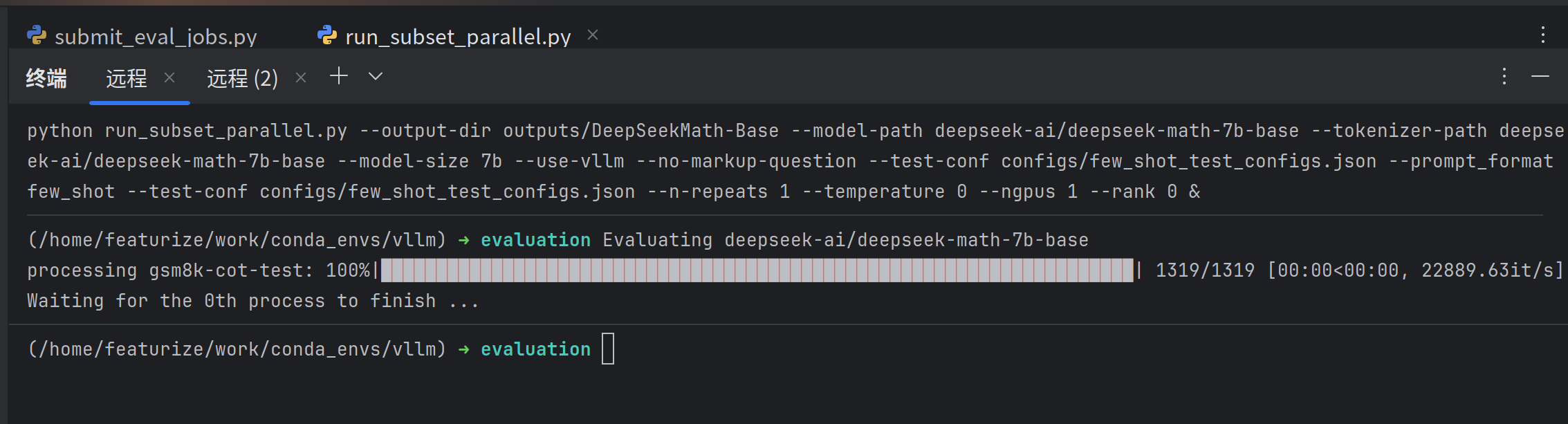Open terminal panel options three-dot menu

pos(1504,77)
